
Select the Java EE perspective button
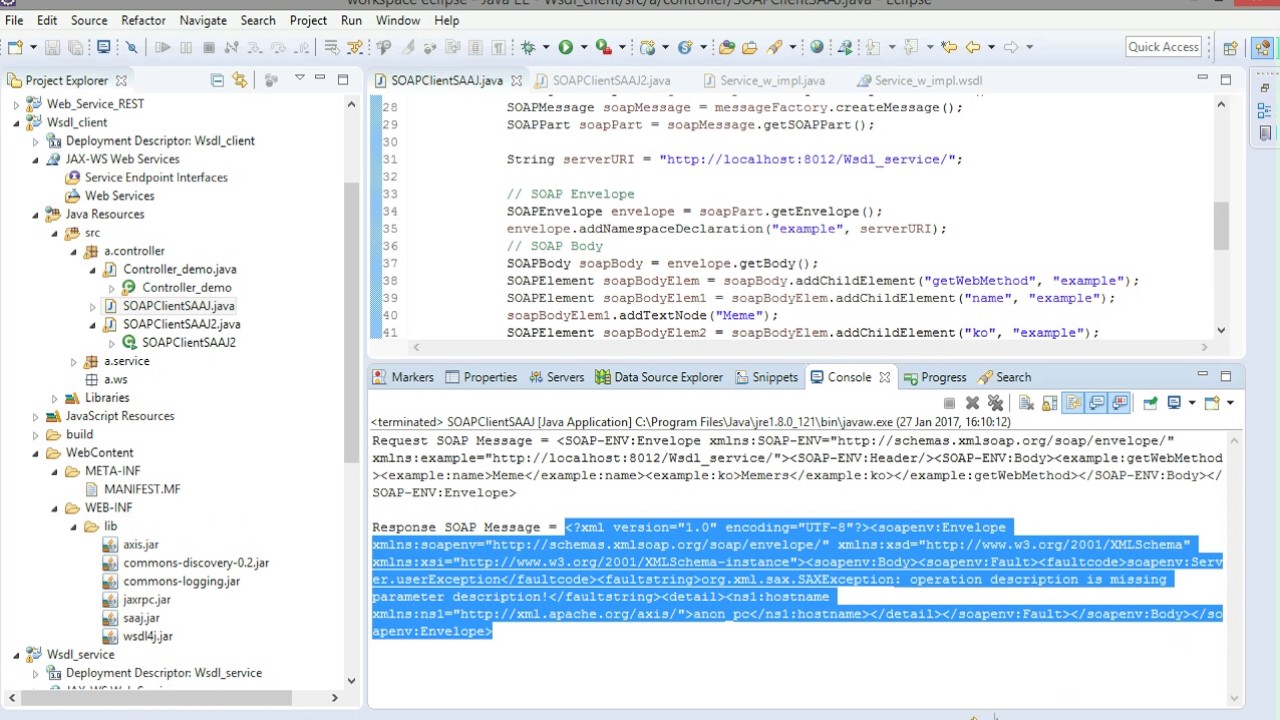(1262, 47)
